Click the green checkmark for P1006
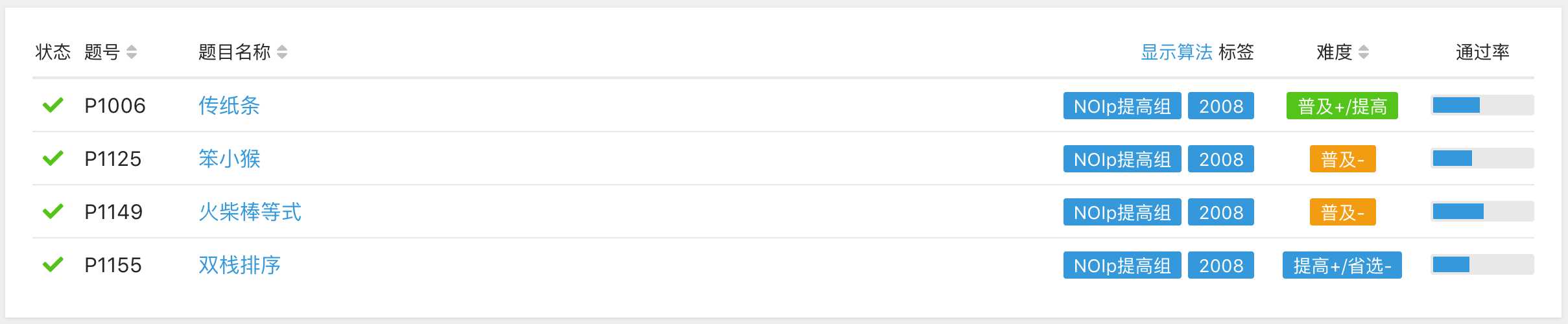The image size is (1568, 324). (x=53, y=105)
